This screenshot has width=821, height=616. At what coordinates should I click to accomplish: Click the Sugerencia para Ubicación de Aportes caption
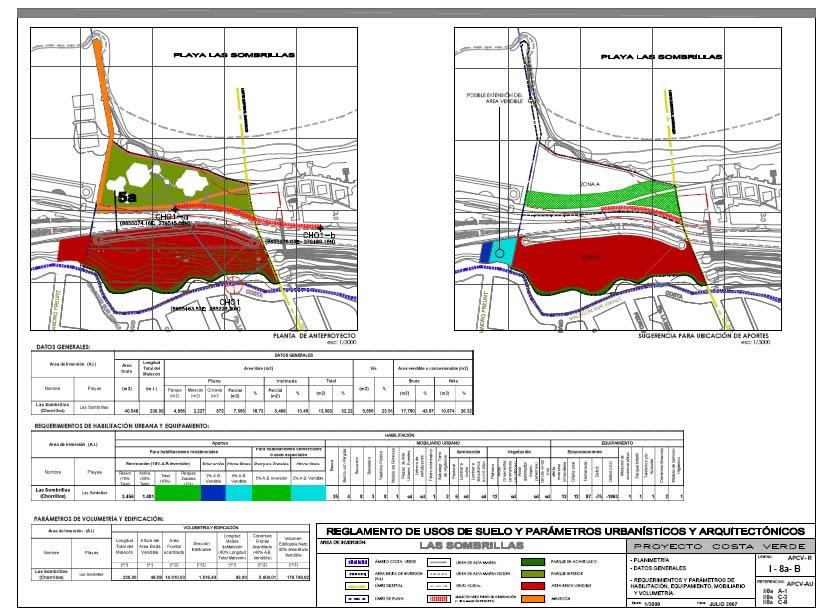[x=696, y=337]
